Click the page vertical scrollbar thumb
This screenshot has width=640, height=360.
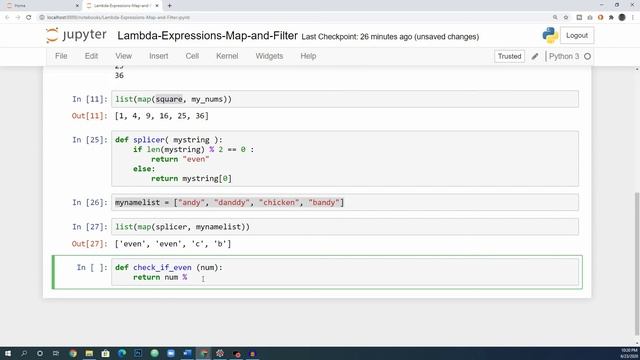(x=637, y=263)
